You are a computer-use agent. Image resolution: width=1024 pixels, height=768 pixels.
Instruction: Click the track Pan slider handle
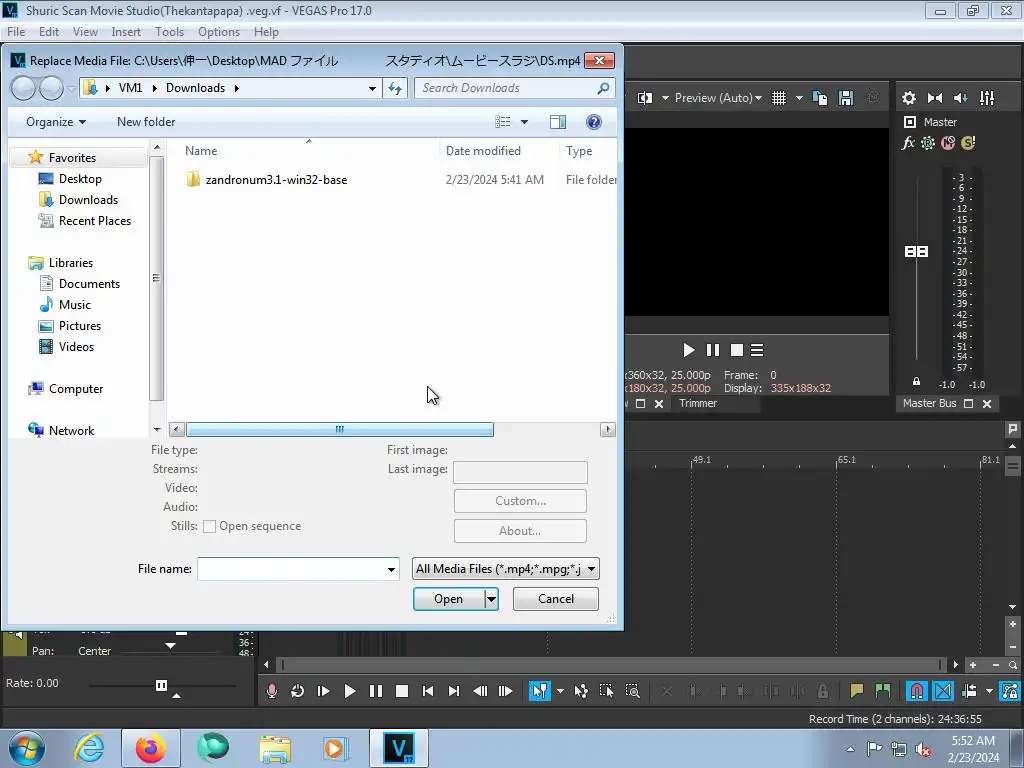click(x=170, y=646)
